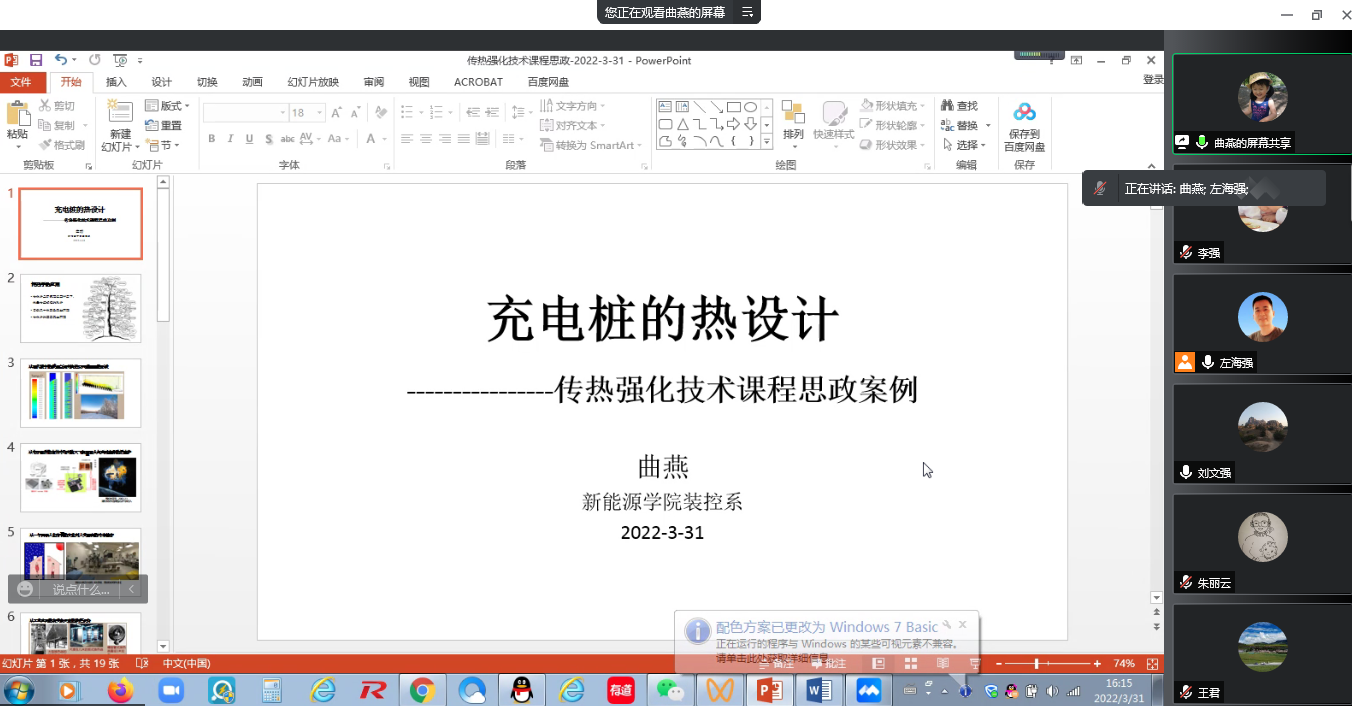Click the Save icon in quick access toolbar
The width and height of the screenshot is (1352, 706).
coord(36,60)
